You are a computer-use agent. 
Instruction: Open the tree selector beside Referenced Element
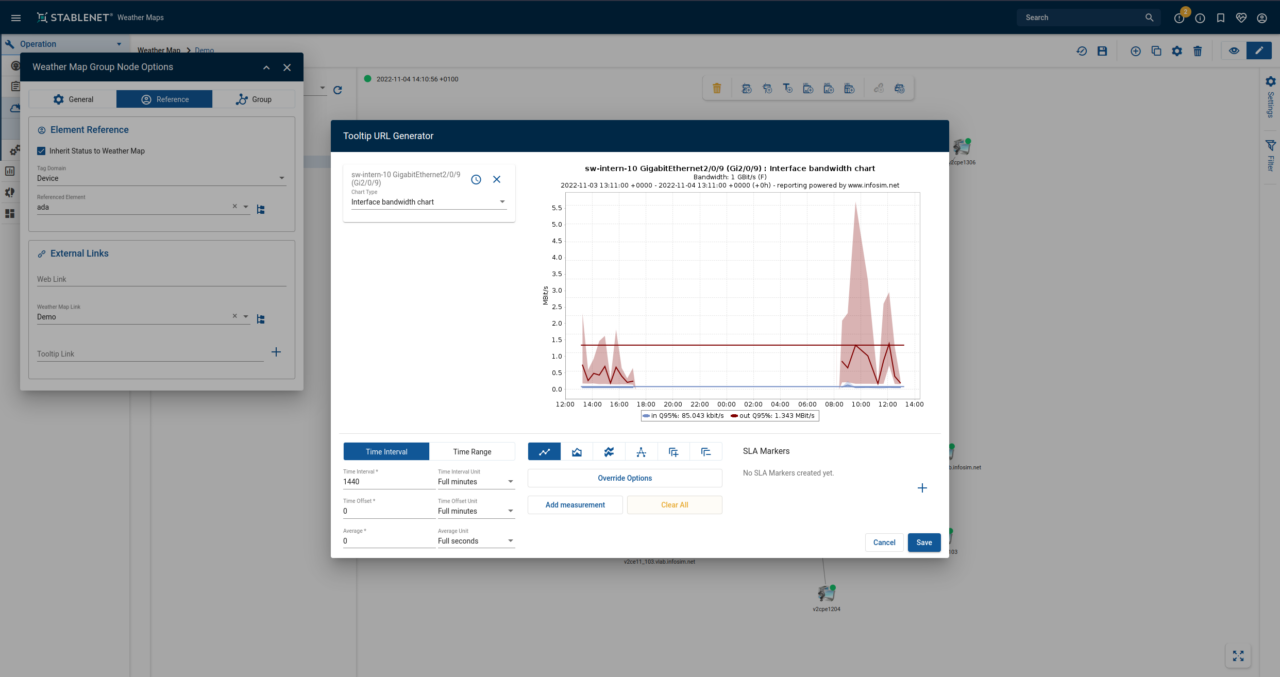click(260, 209)
